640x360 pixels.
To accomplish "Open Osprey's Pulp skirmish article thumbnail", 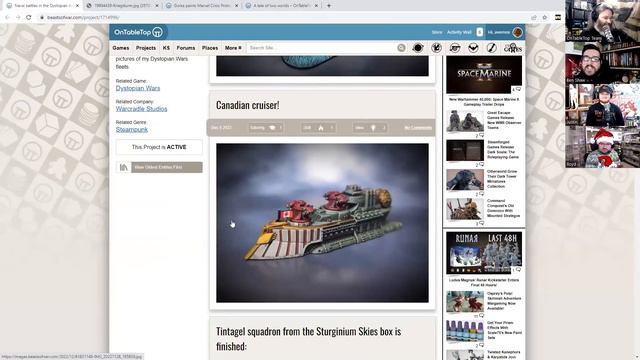I will tap(465, 302).
